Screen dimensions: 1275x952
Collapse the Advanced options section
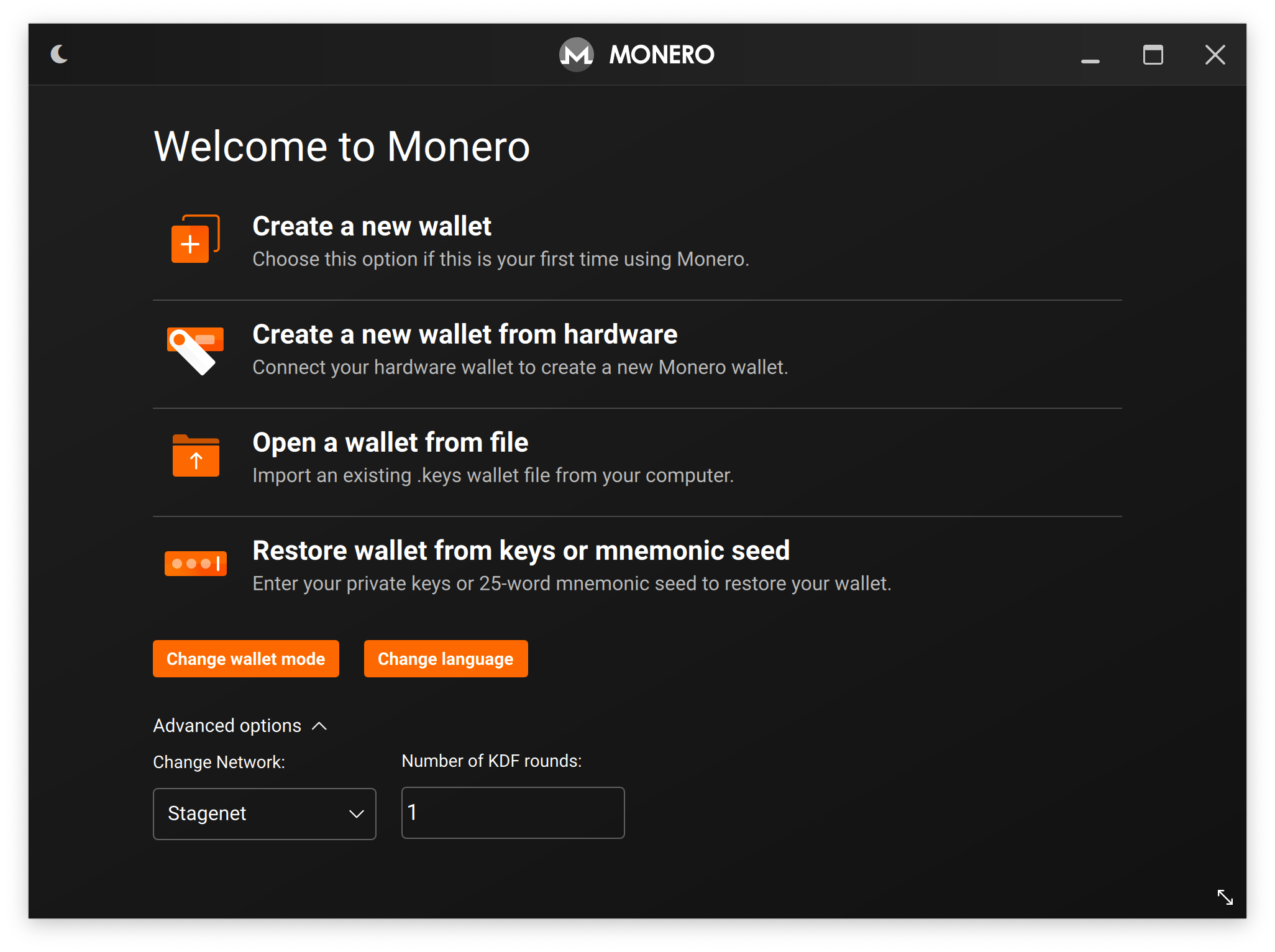(x=240, y=726)
